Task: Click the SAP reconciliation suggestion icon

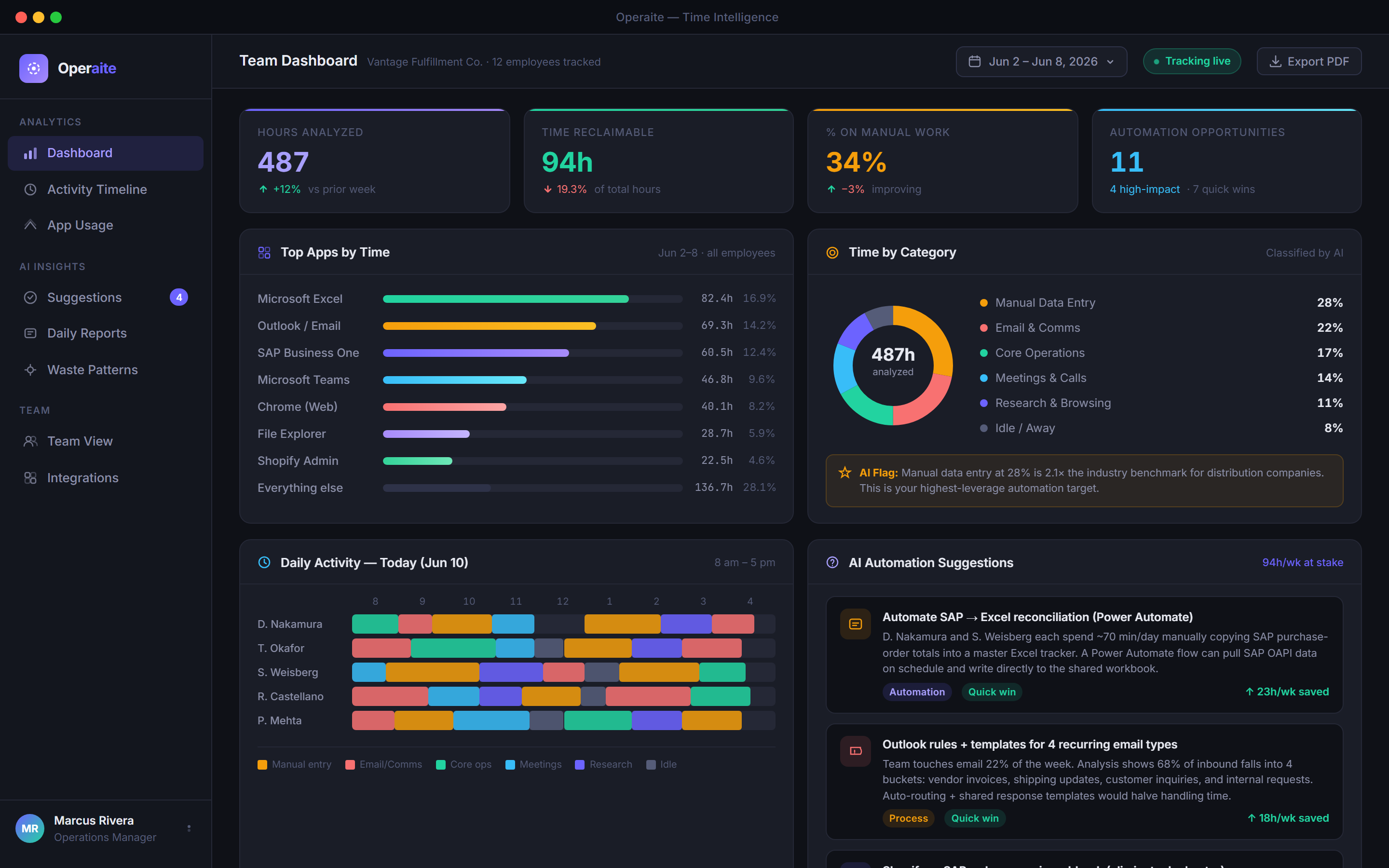Action: [855, 624]
